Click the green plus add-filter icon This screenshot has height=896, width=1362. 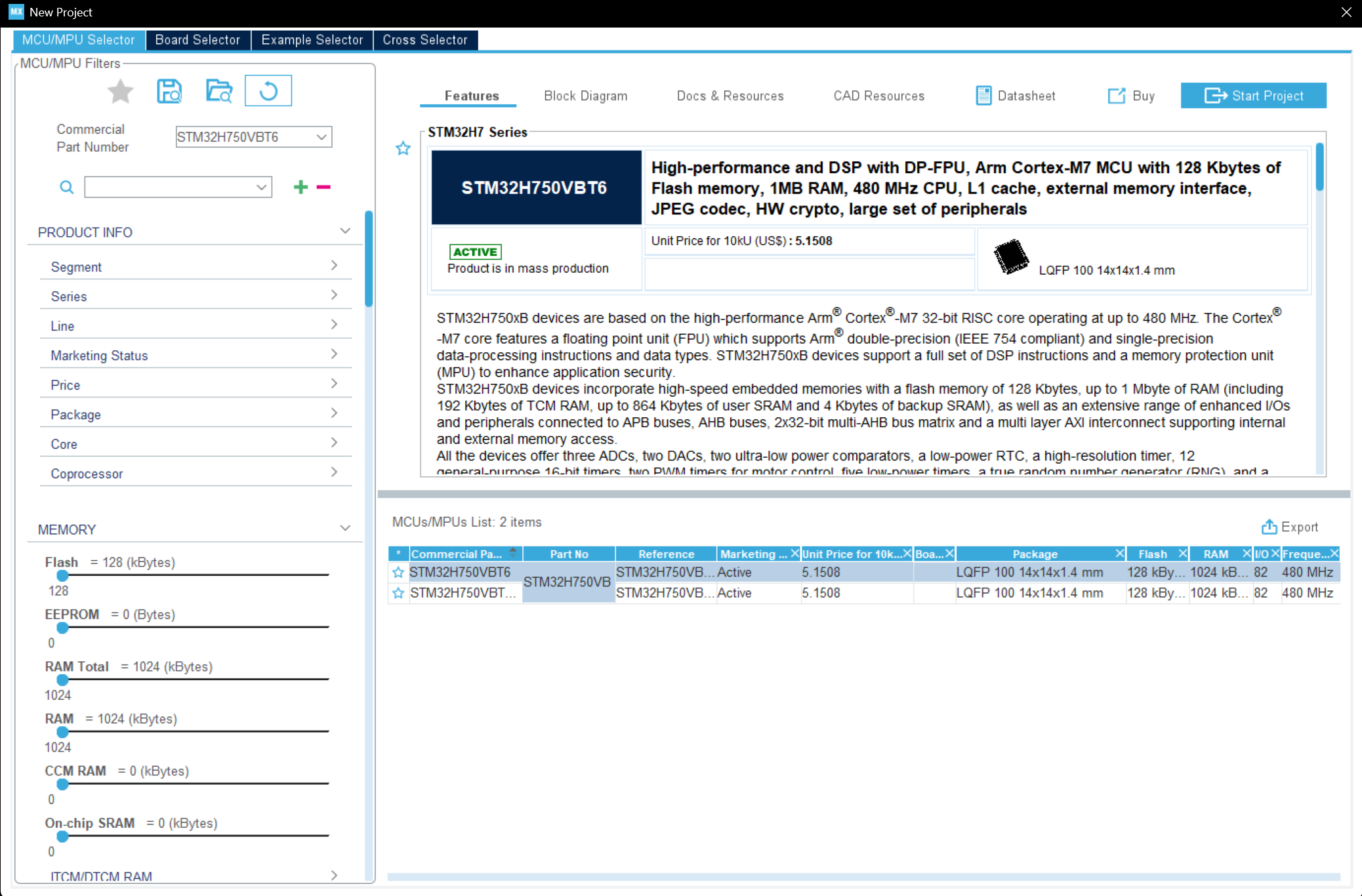[x=300, y=187]
